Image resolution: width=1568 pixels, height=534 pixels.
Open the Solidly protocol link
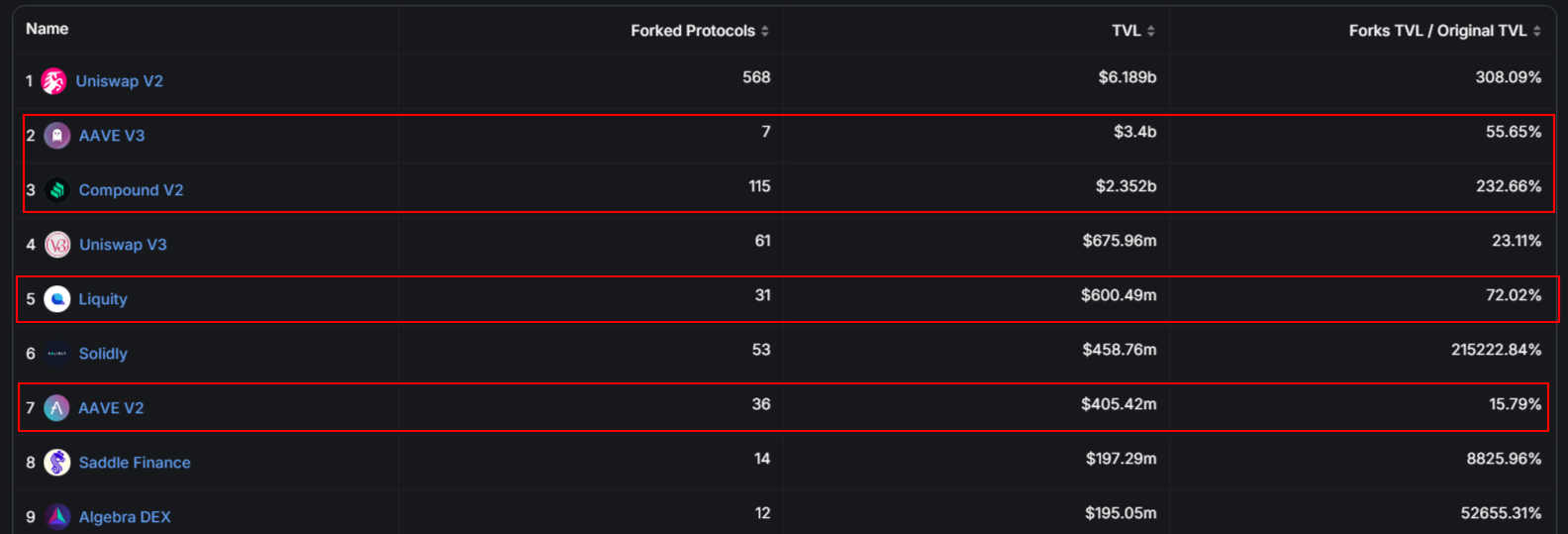pos(103,354)
